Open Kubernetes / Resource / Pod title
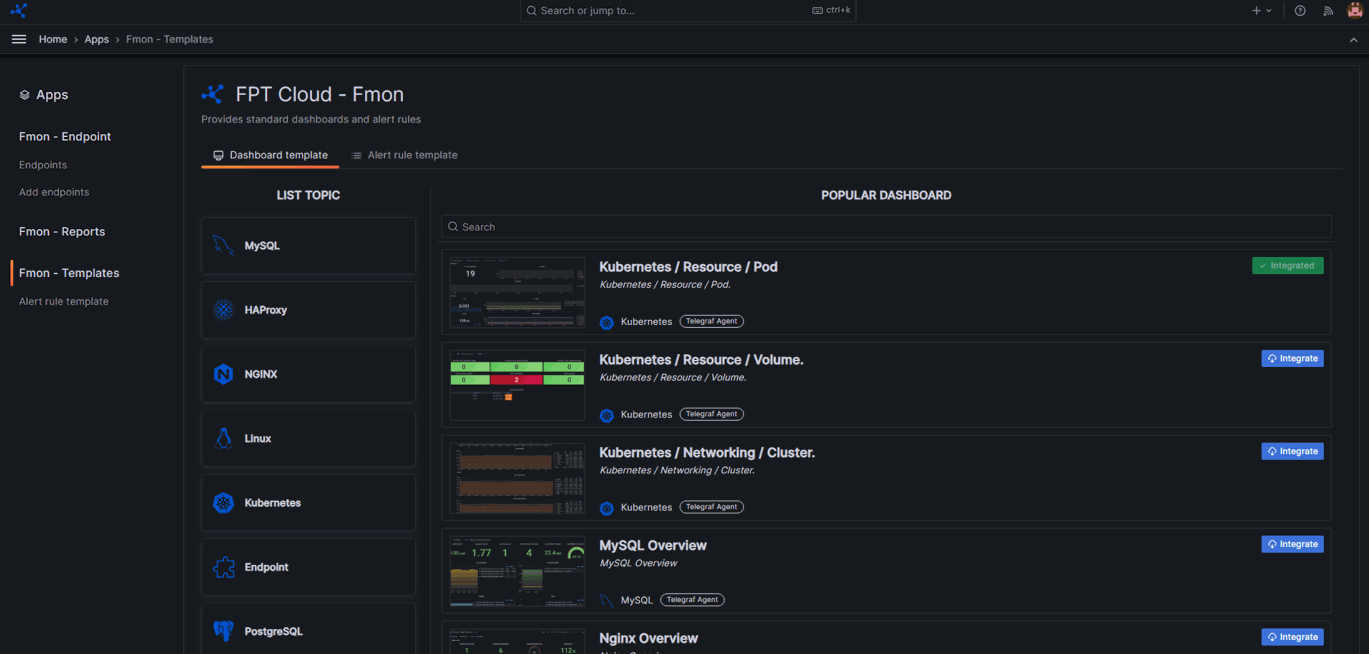 (688, 267)
